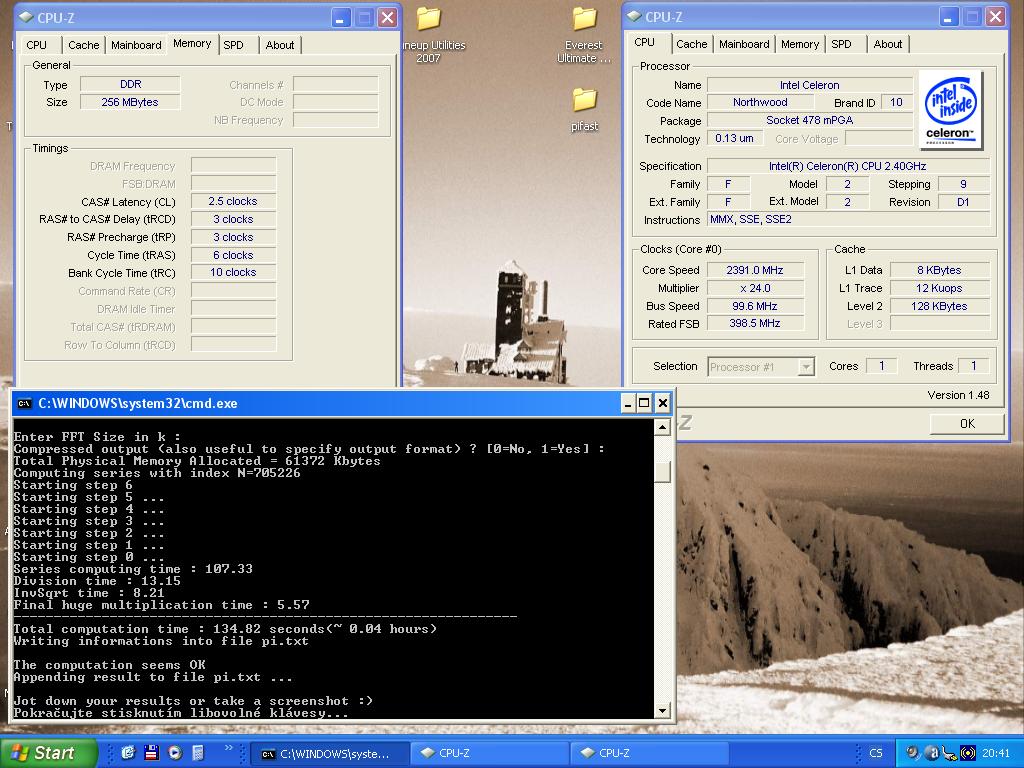Screen dimensions: 1024x768
Task: Click the cmd window scrollbar thumb
Action: coord(662,472)
